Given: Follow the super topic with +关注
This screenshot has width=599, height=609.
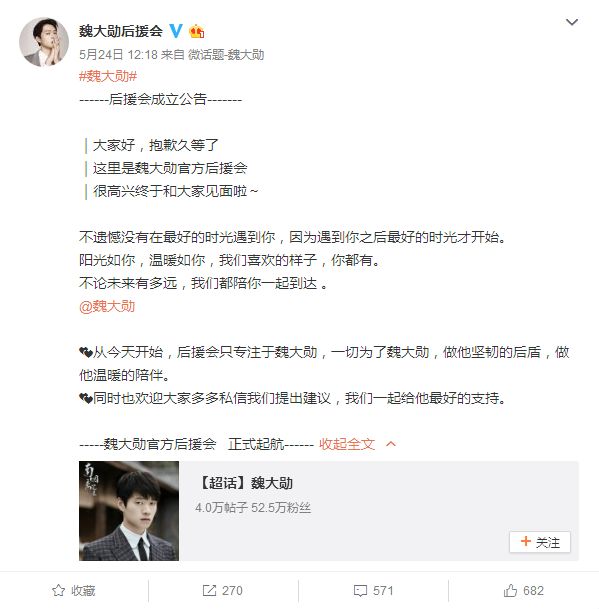Looking at the screenshot, I should tap(540, 542).
